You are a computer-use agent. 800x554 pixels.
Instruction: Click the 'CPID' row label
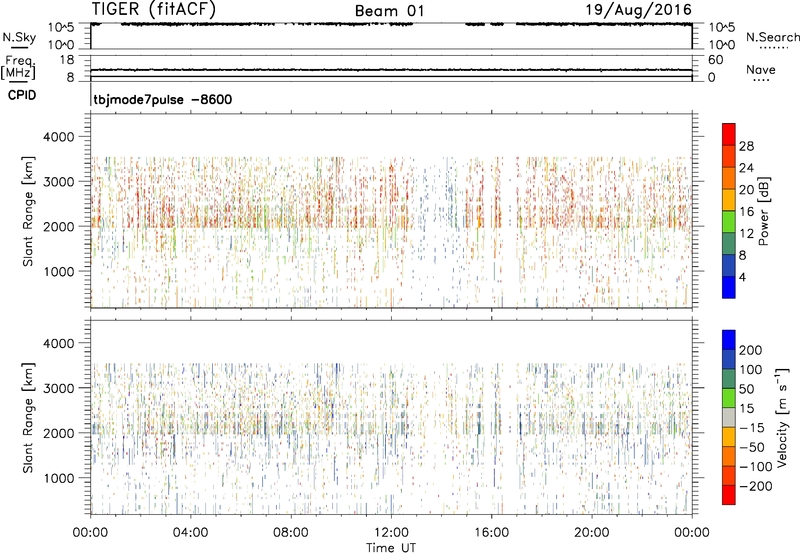point(22,95)
